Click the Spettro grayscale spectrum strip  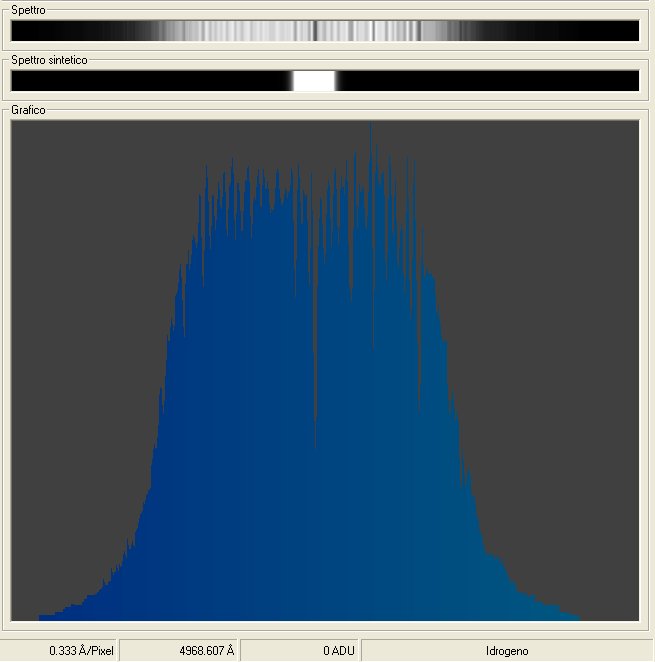coord(325,31)
